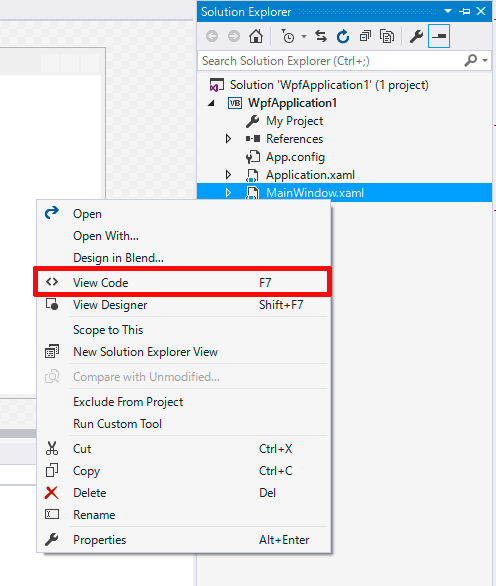Click the View Designer icon in menu
Screen dimensions: 496x586
point(52,304)
